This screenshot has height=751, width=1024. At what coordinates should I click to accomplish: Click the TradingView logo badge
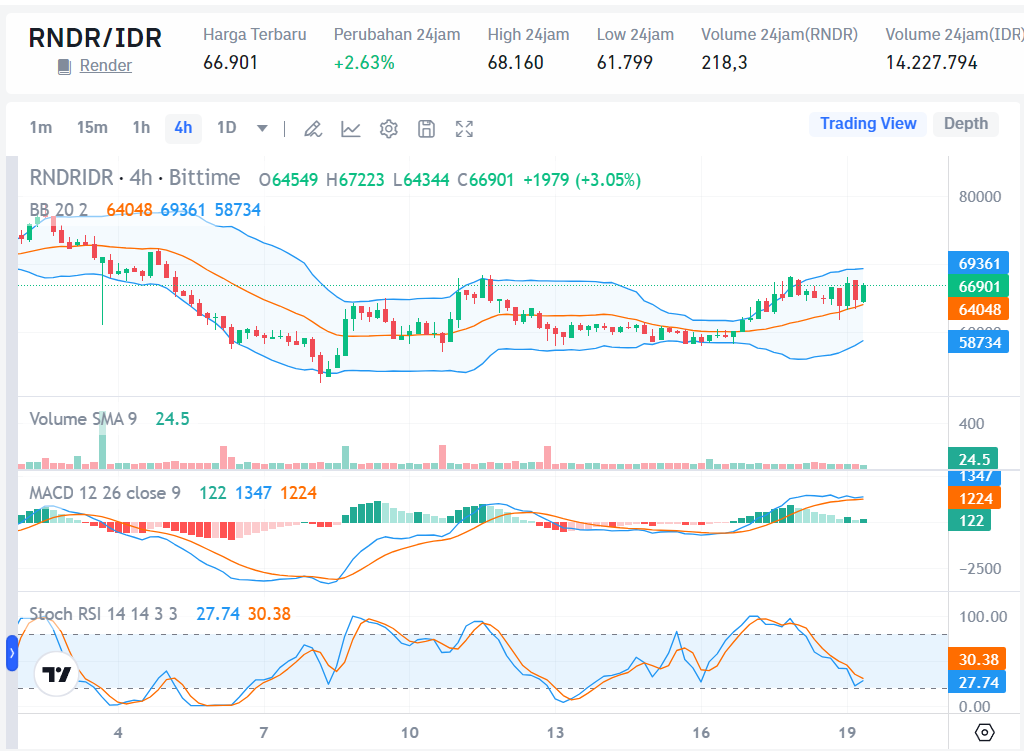pos(56,674)
